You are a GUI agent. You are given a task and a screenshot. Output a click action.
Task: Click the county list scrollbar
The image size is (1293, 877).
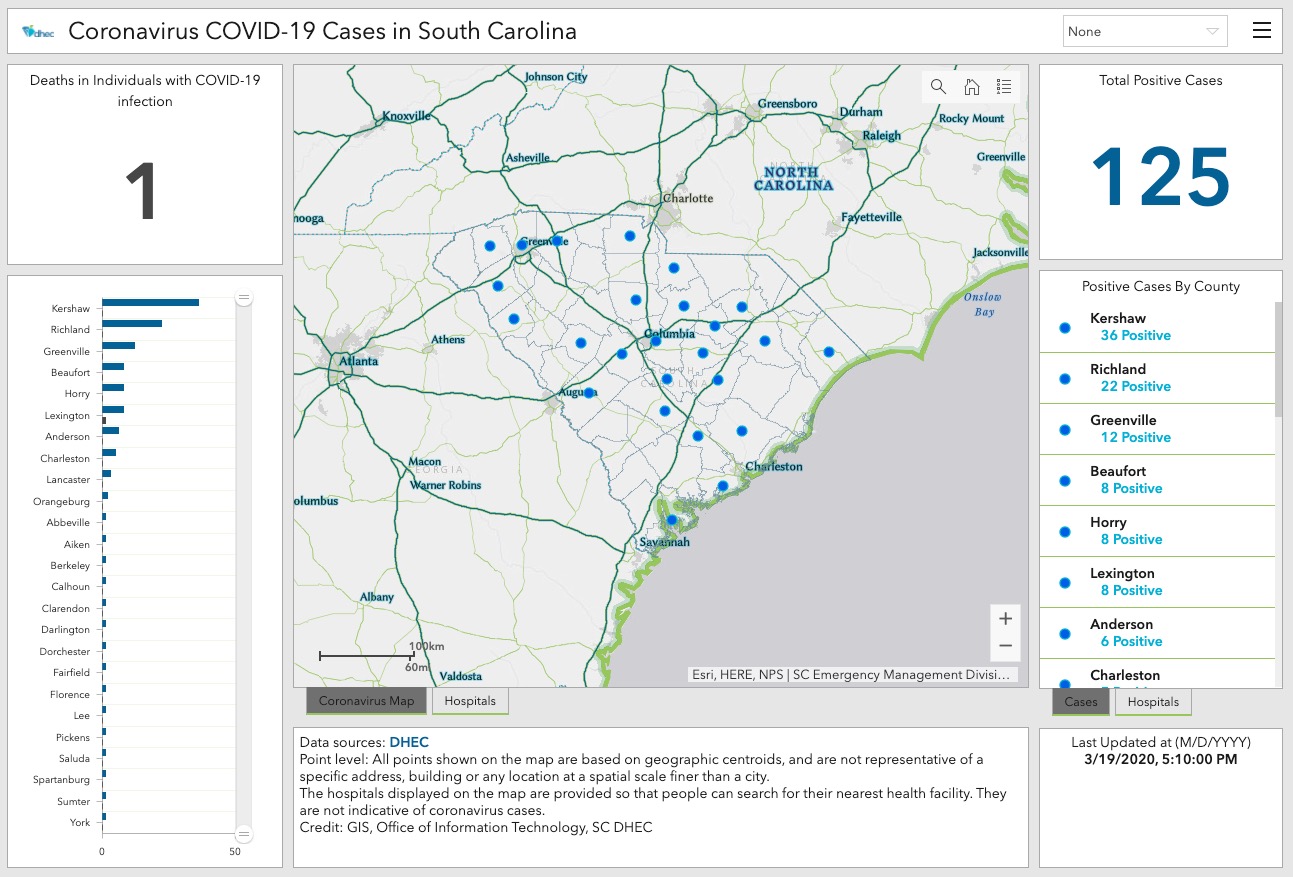pos(1277,360)
